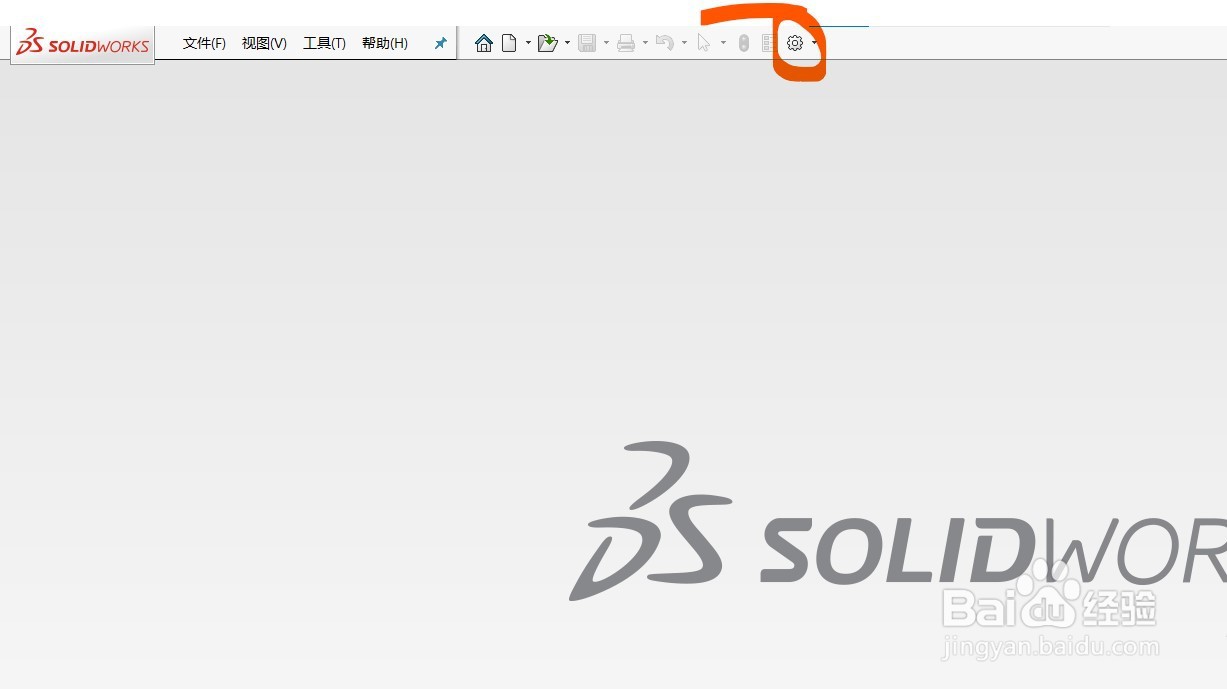
Task: Open the 文件(F) menu
Action: pyautogui.click(x=204, y=43)
